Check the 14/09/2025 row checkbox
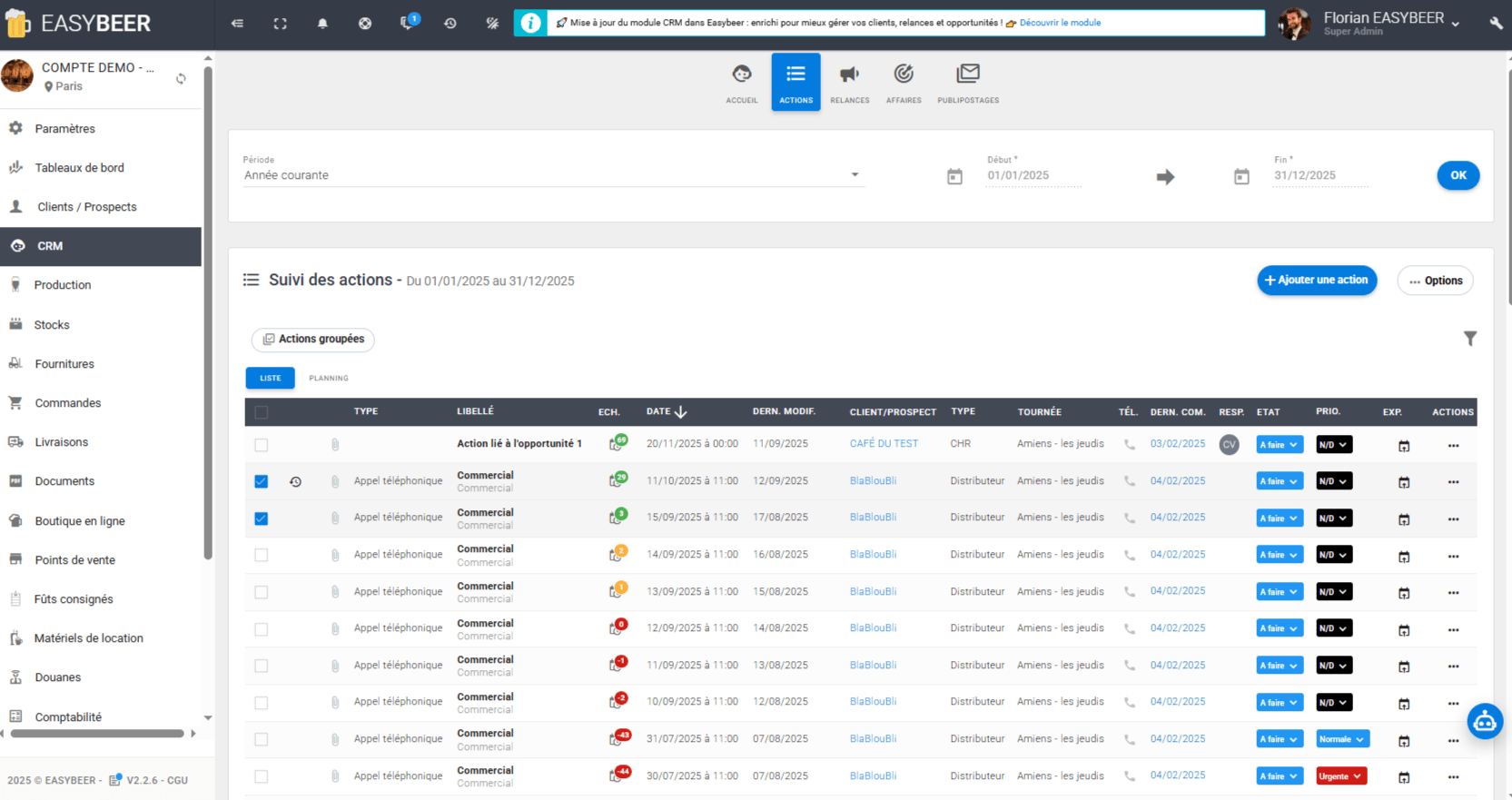 pyautogui.click(x=262, y=555)
